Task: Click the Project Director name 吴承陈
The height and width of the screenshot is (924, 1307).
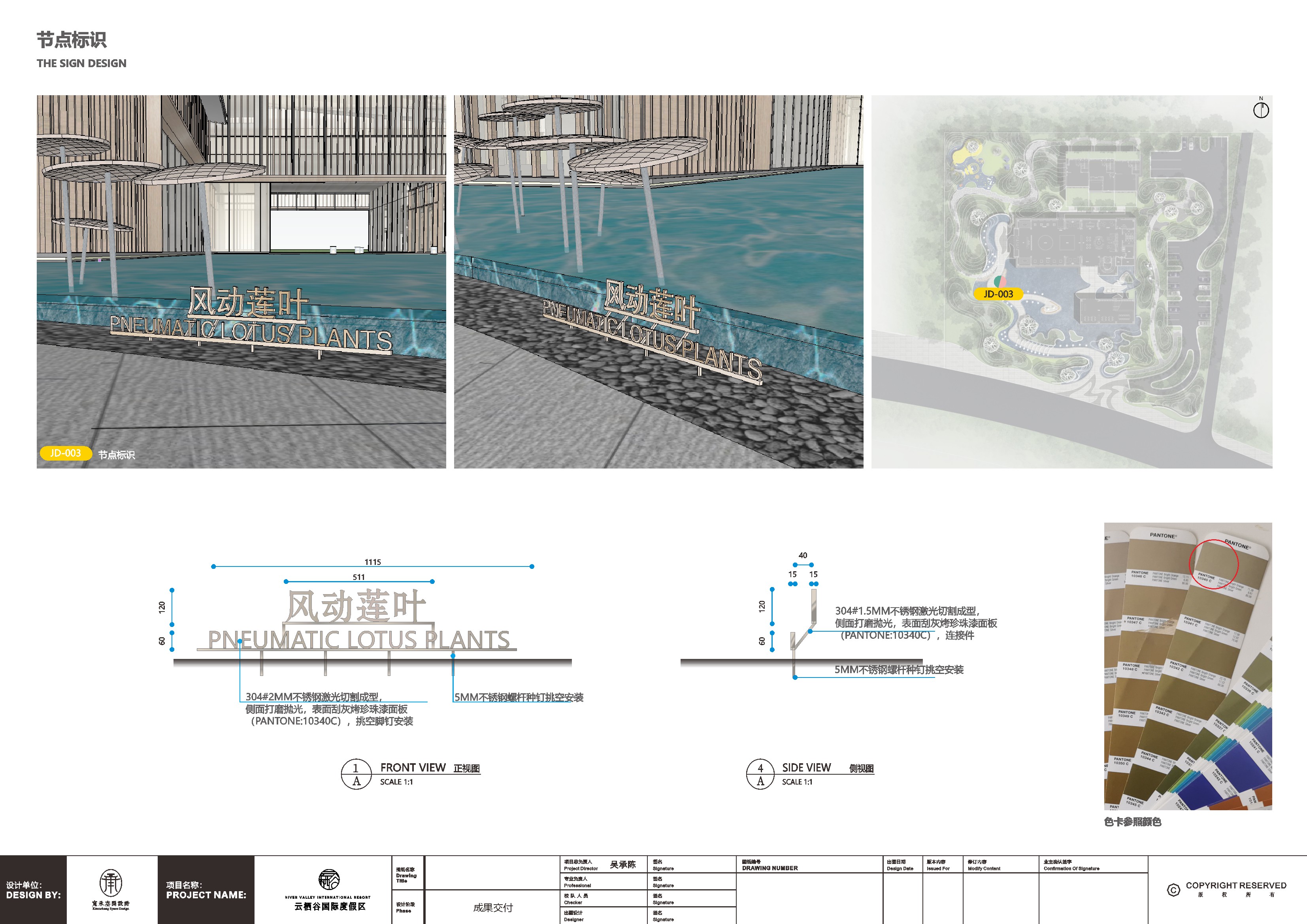Action: (623, 865)
